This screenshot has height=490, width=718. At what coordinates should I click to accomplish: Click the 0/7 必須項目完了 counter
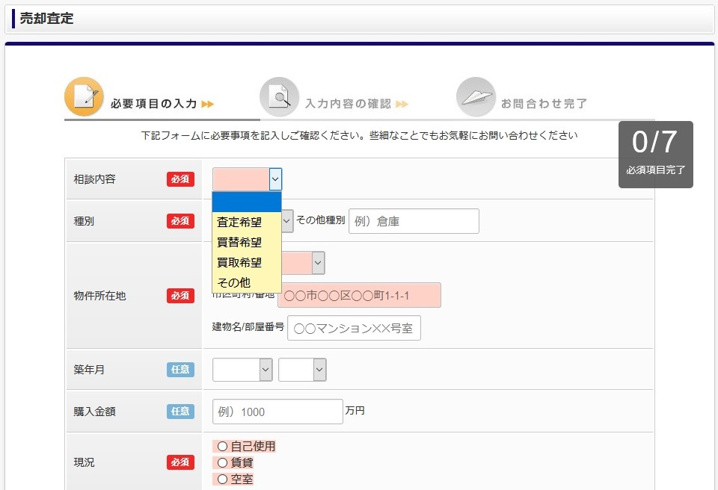[656, 154]
